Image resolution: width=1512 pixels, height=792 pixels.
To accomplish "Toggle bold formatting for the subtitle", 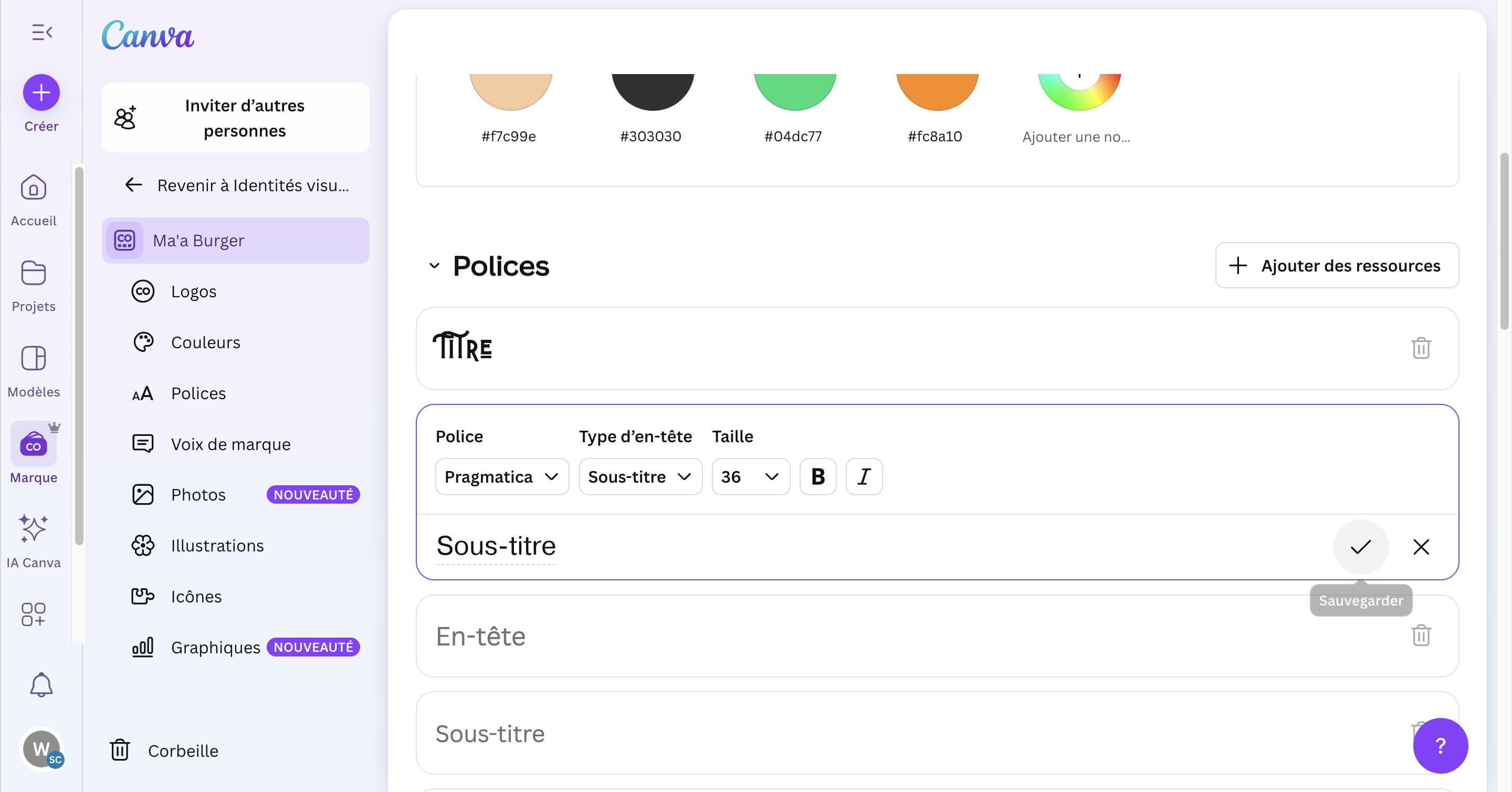I will [x=817, y=477].
